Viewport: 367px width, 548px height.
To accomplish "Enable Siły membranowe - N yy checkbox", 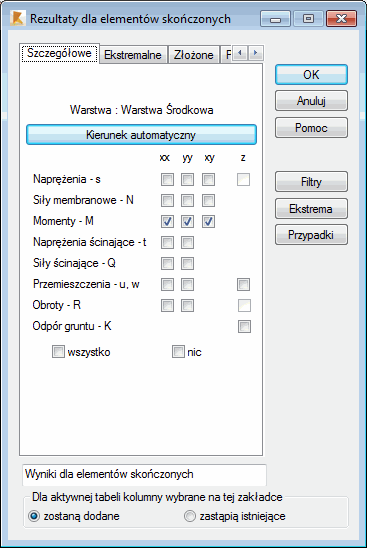I will click(x=187, y=201).
